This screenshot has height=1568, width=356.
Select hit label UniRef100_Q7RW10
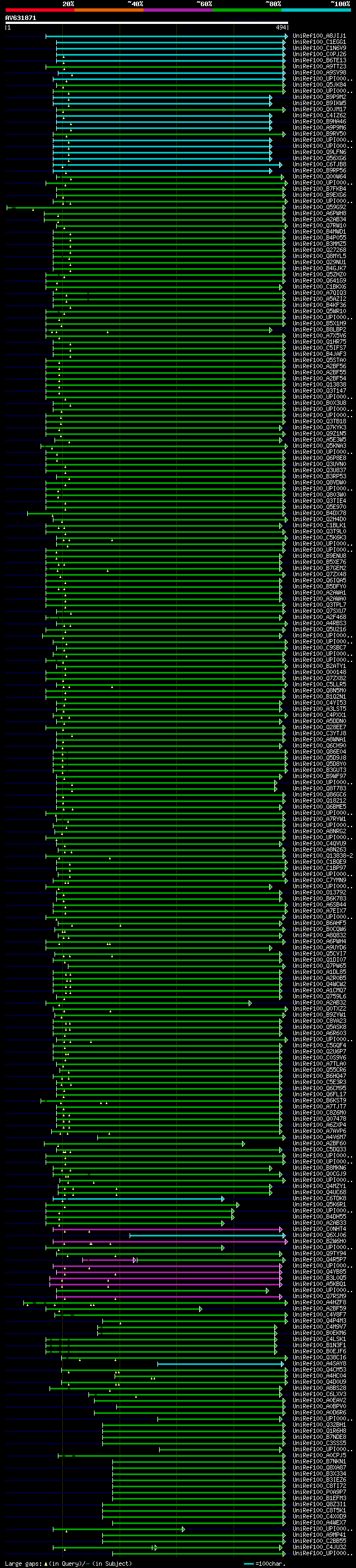319,226
